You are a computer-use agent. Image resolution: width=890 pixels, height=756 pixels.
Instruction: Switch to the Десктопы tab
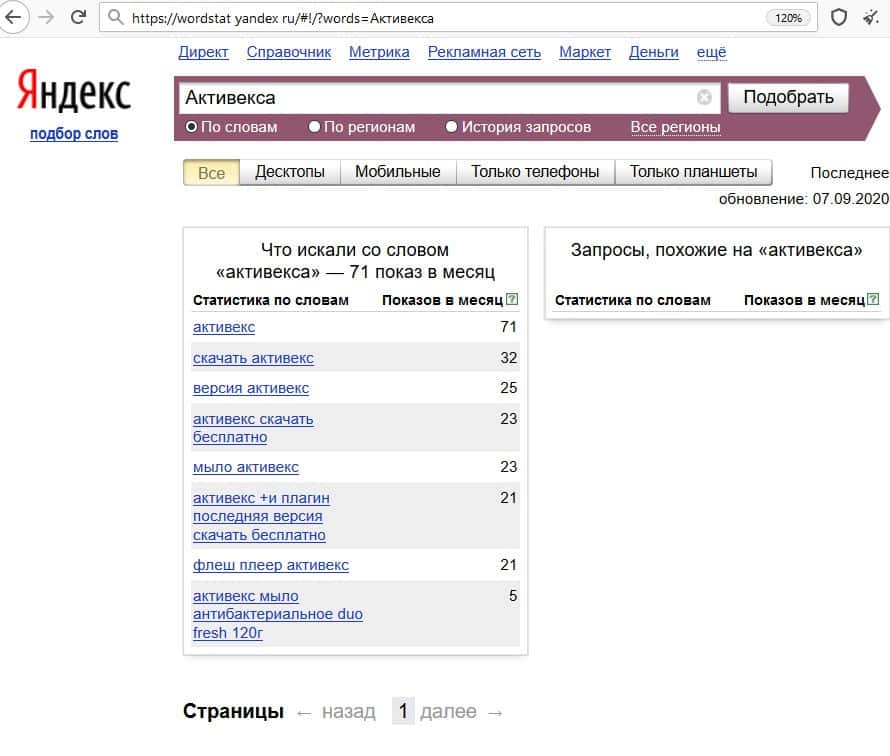(290, 172)
